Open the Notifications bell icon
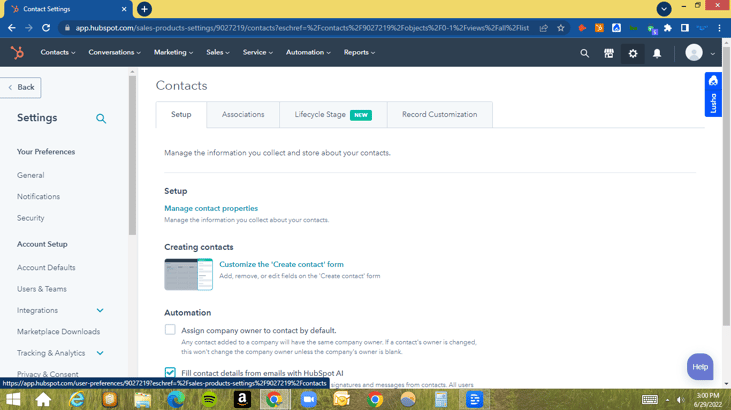731x410 pixels. pos(657,53)
